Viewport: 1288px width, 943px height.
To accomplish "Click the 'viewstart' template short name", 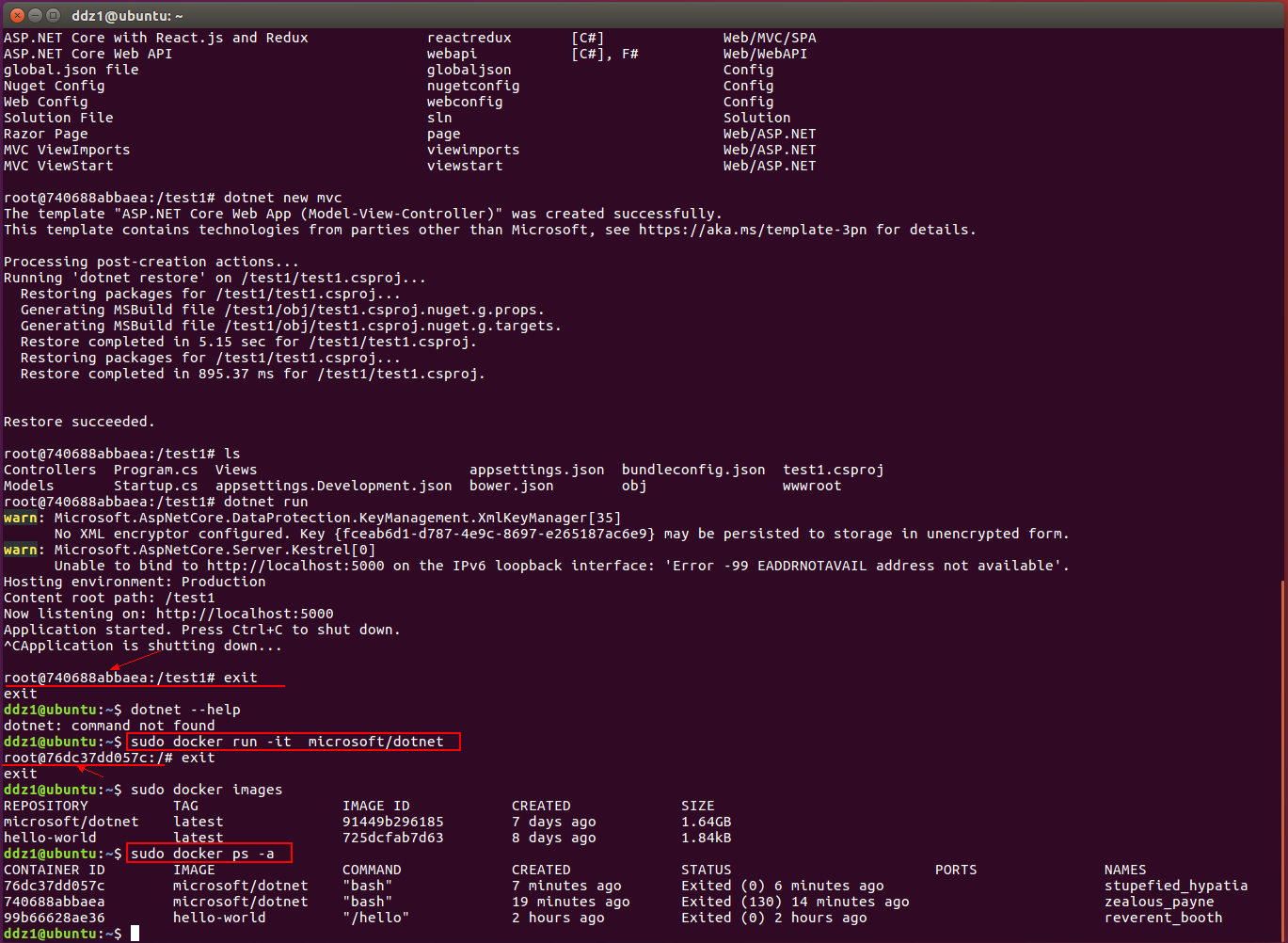I will pyautogui.click(x=465, y=166).
